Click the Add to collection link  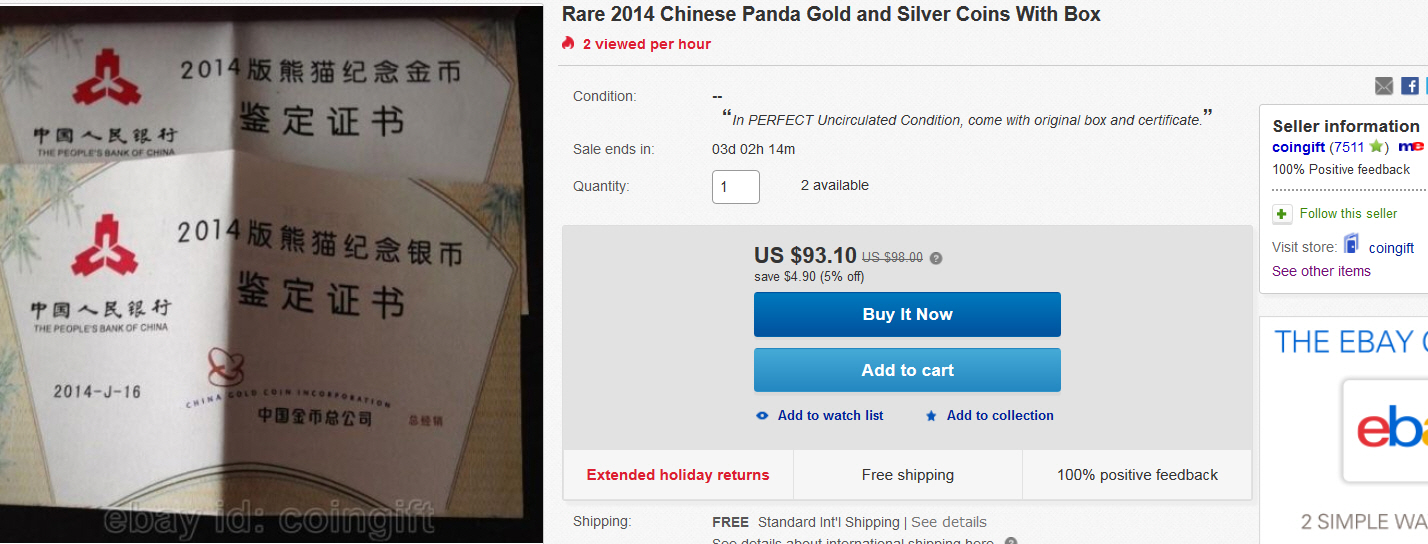pyautogui.click(x=1000, y=416)
